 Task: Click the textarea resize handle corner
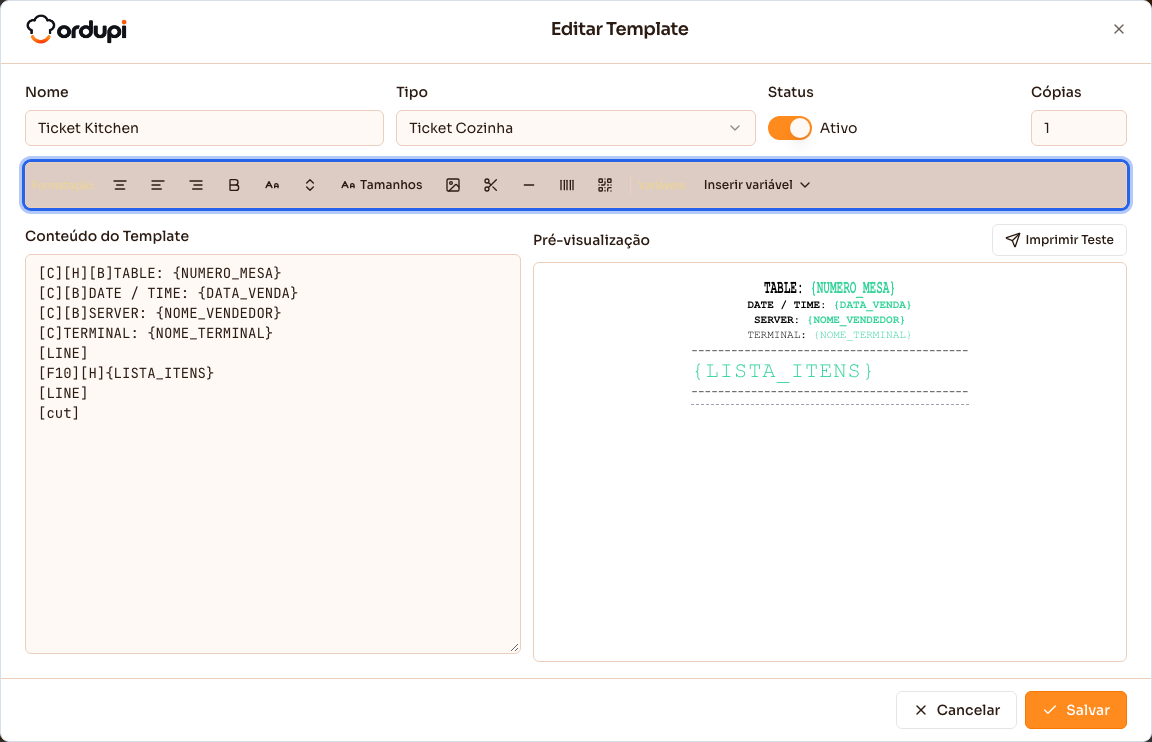[x=514, y=647]
